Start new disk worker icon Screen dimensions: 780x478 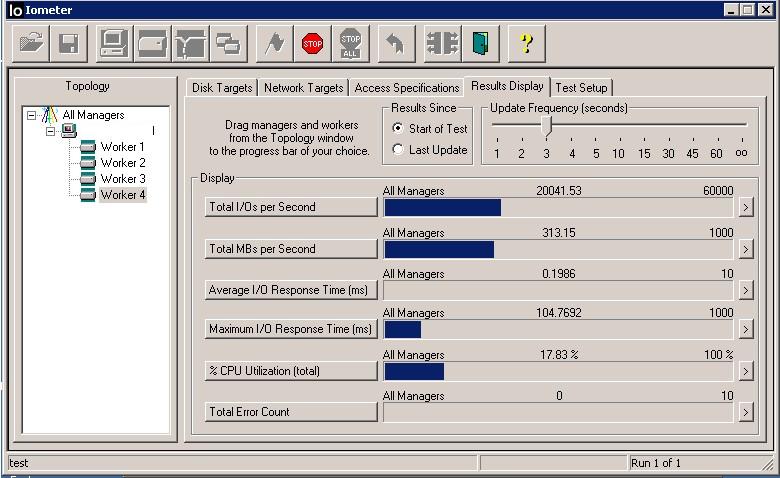point(152,44)
